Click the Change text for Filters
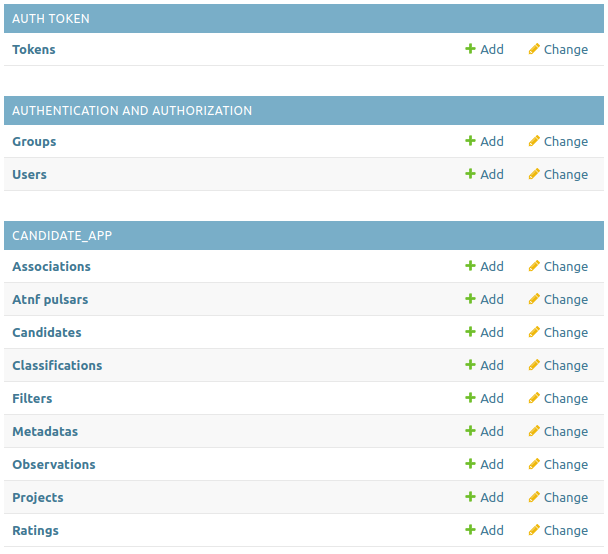 [566, 398]
